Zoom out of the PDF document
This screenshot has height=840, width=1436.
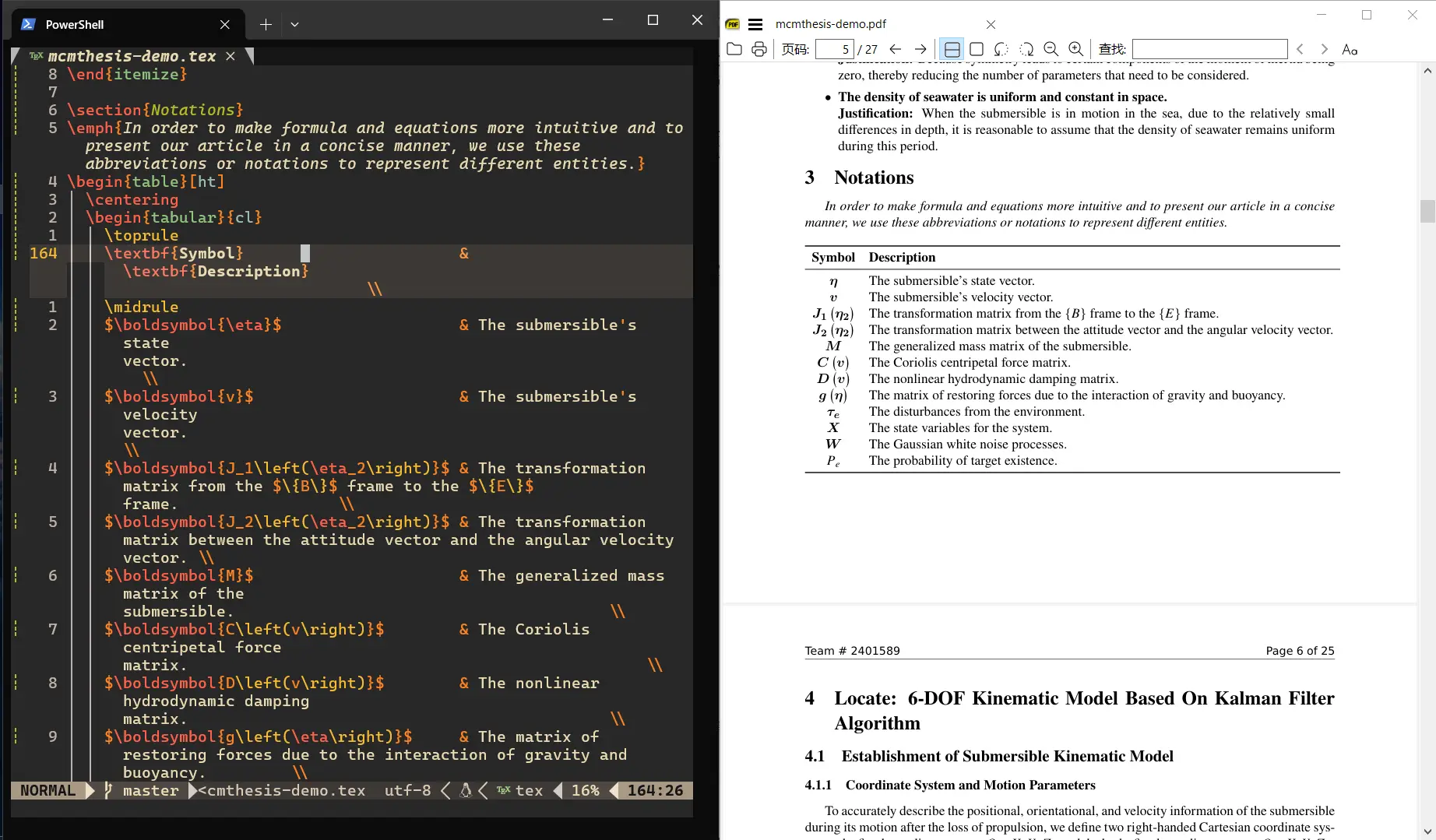pyautogui.click(x=1051, y=49)
